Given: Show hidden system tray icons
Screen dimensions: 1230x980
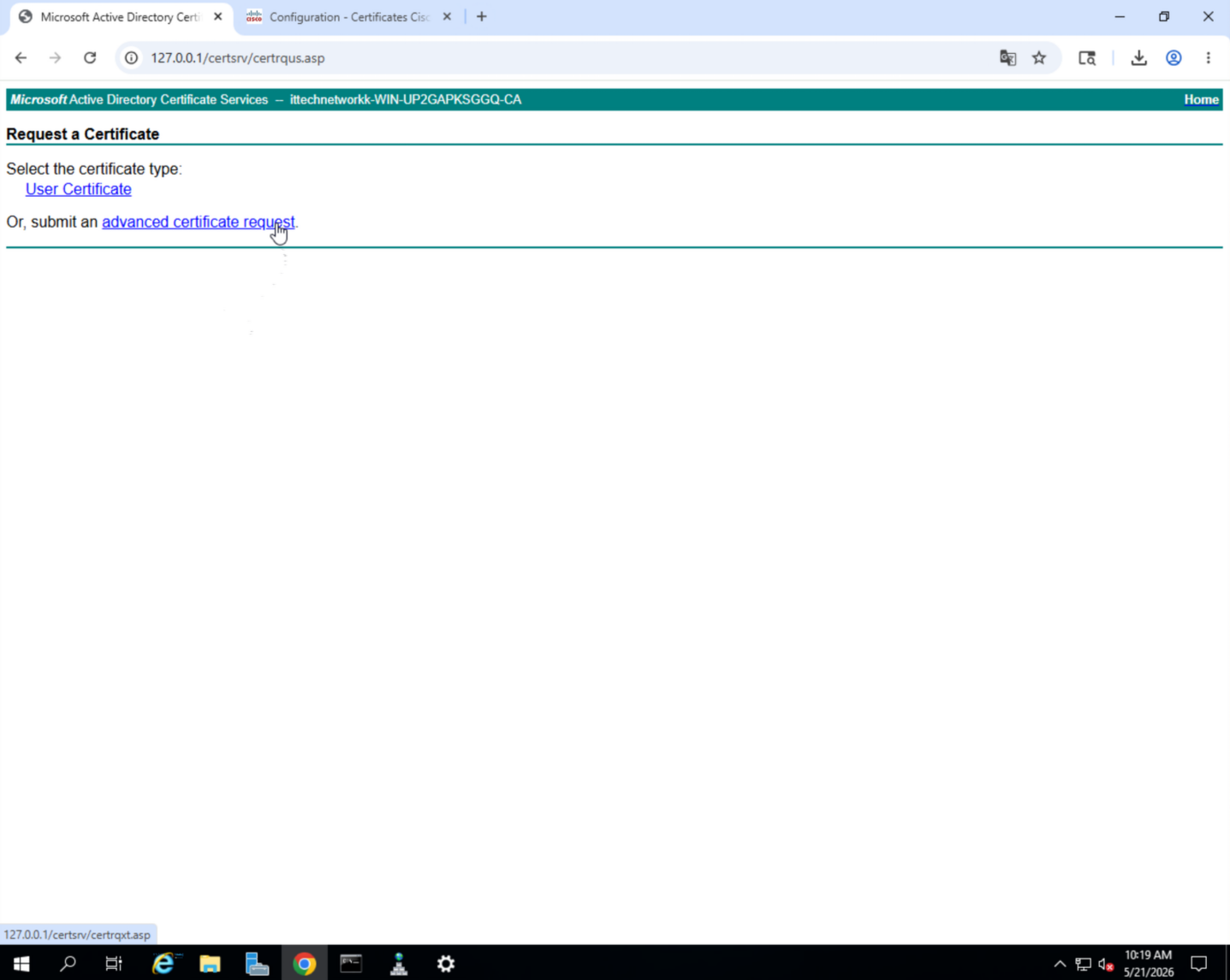Looking at the screenshot, I should point(1060,964).
